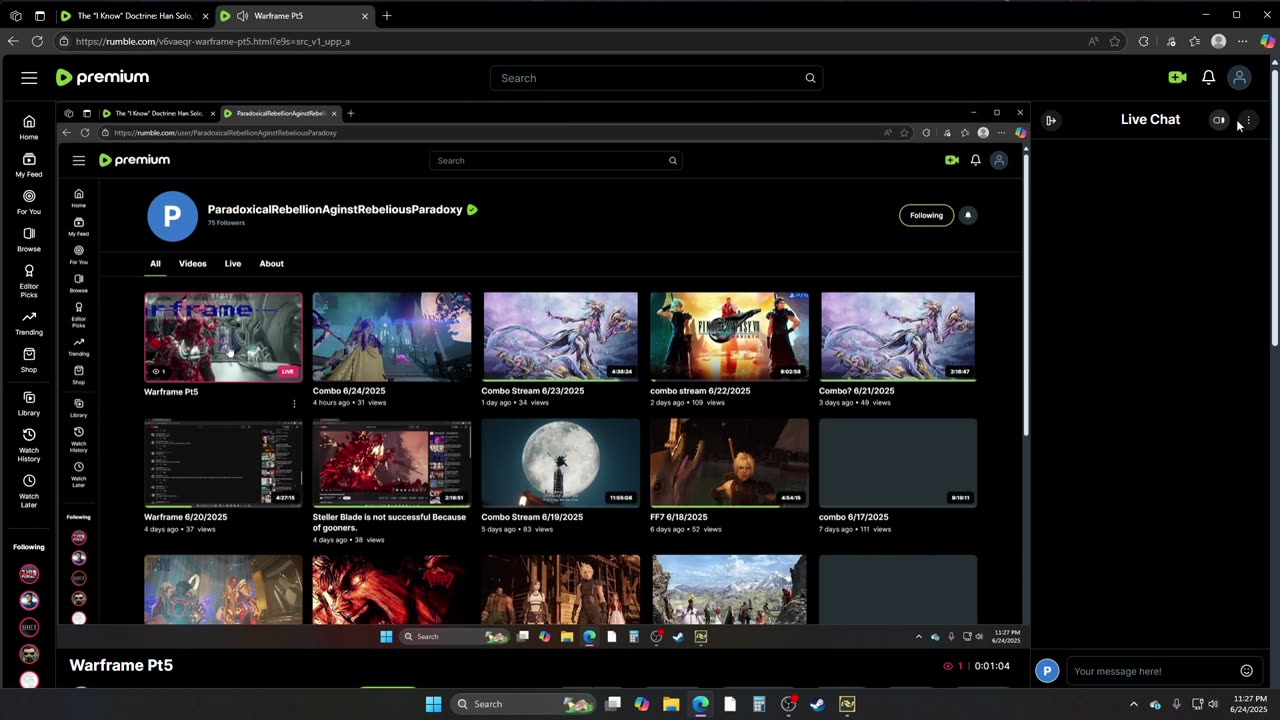Open user account avatar menu in header
This screenshot has width=1280, height=720.
click(x=1239, y=78)
